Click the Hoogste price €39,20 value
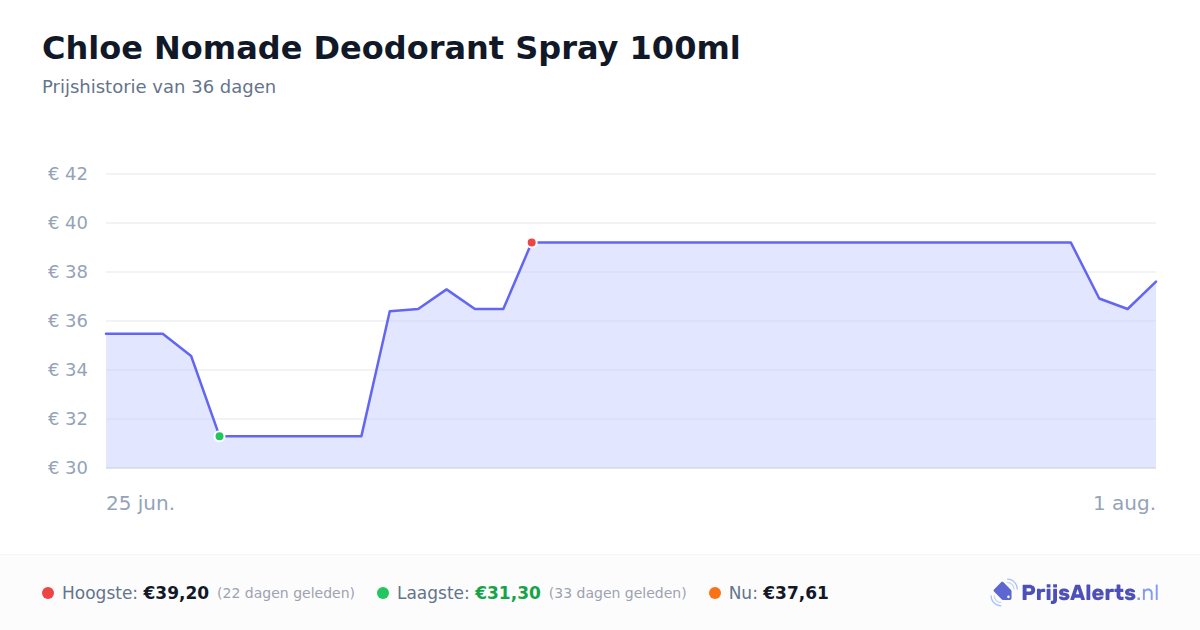The height and width of the screenshot is (630, 1200). [176, 593]
